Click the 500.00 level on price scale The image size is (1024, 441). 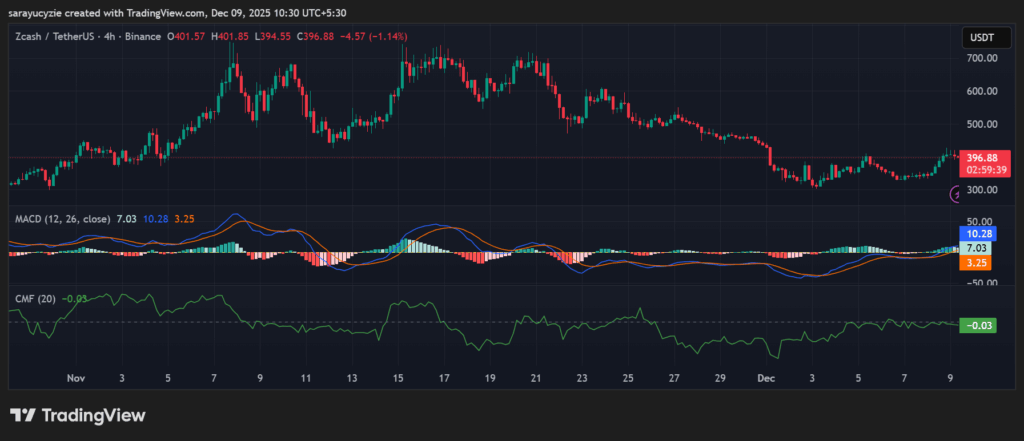982,125
